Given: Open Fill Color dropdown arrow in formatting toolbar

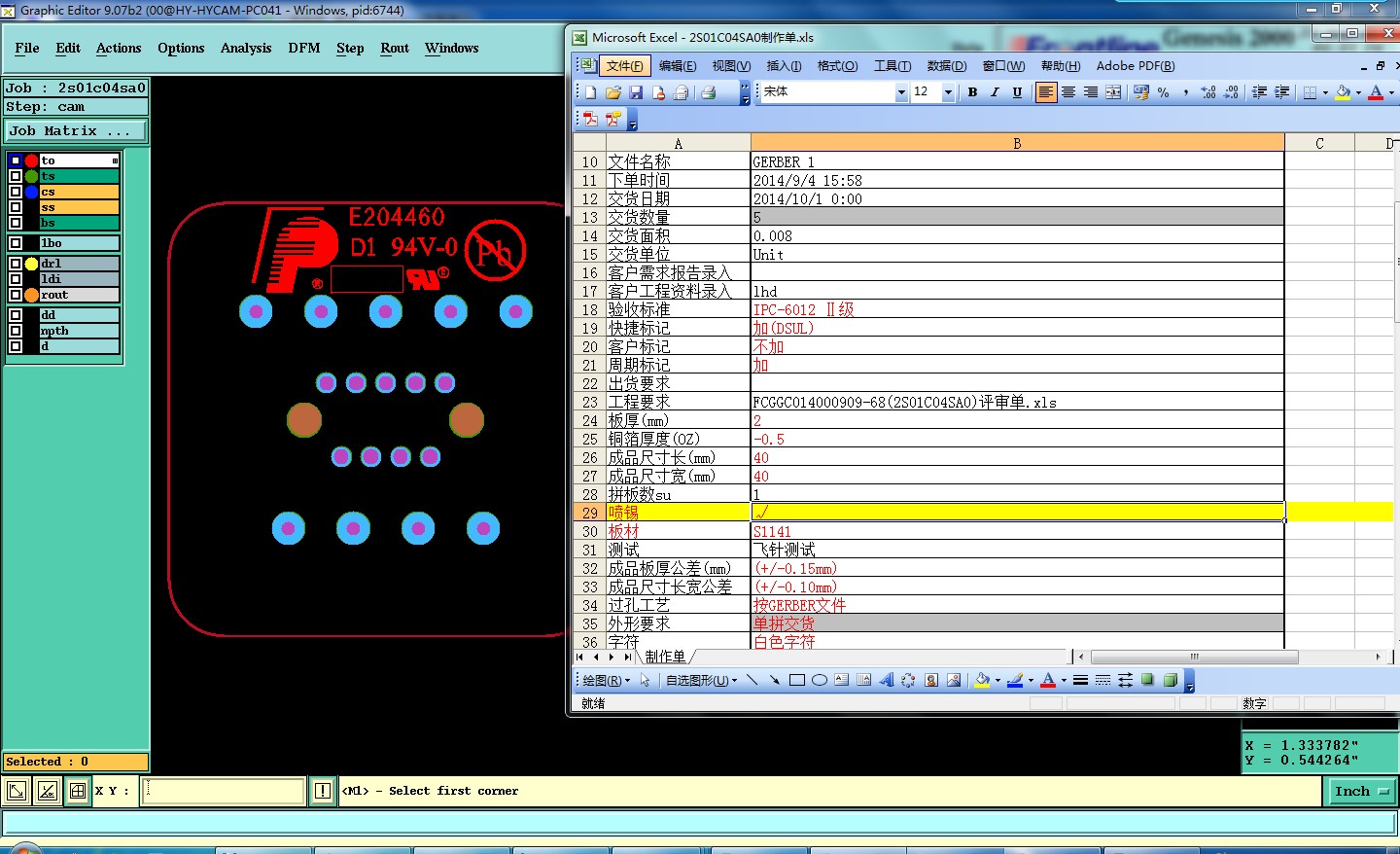Looking at the screenshot, I should (1358, 92).
